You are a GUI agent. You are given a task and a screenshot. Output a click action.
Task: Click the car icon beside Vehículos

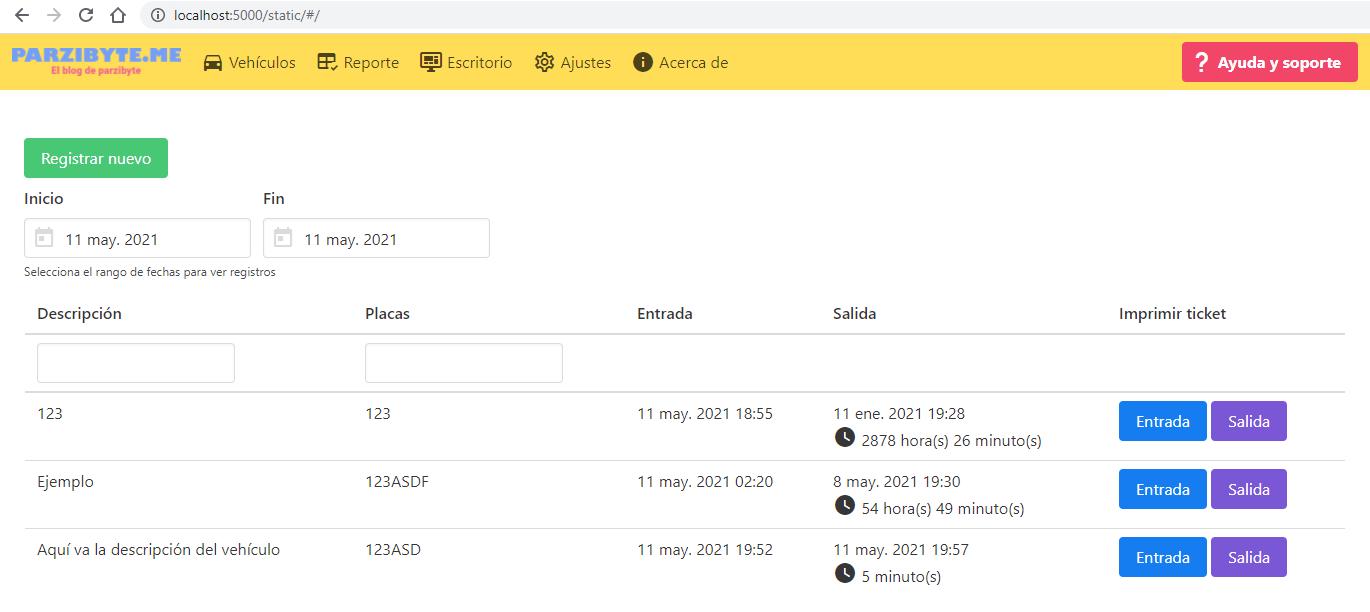coord(213,62)
